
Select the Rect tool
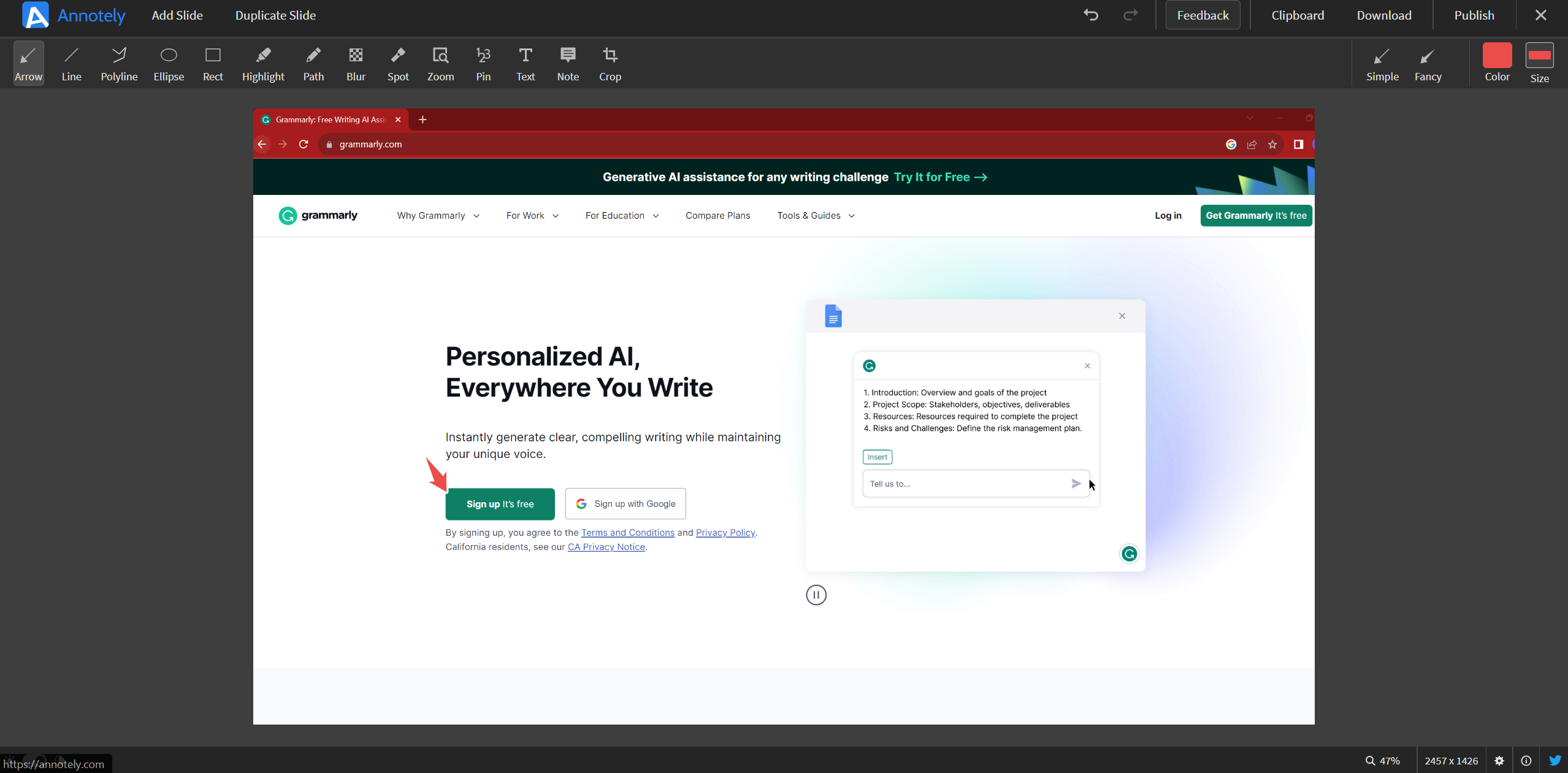(213, 64)
